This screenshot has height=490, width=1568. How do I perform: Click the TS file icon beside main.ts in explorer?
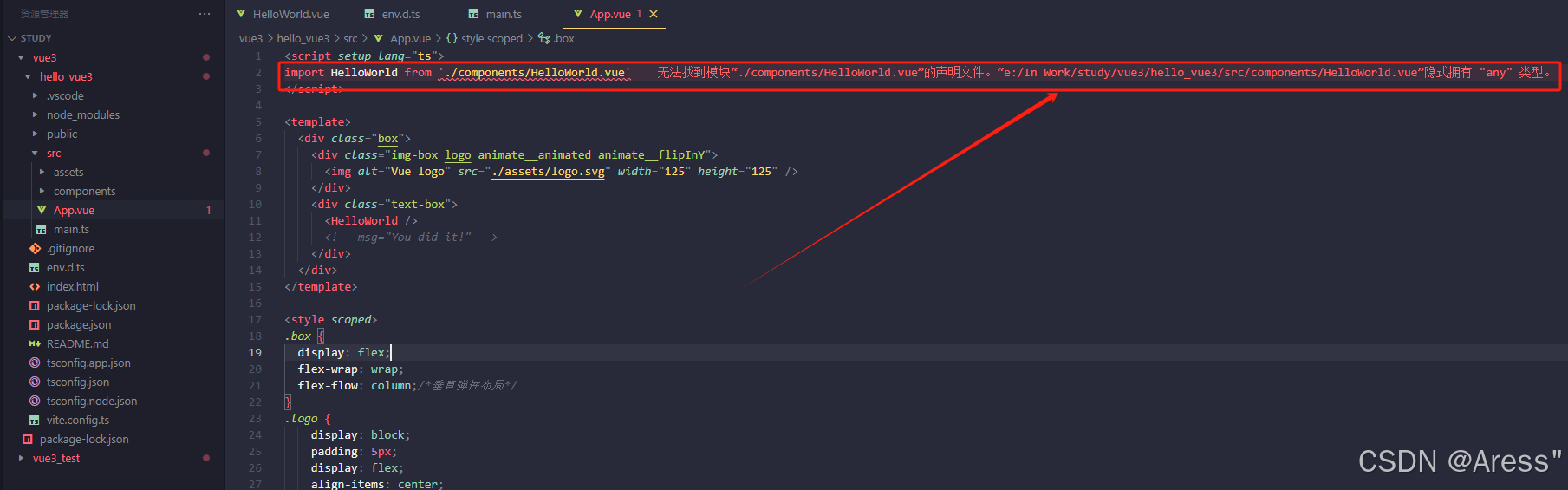42,229
